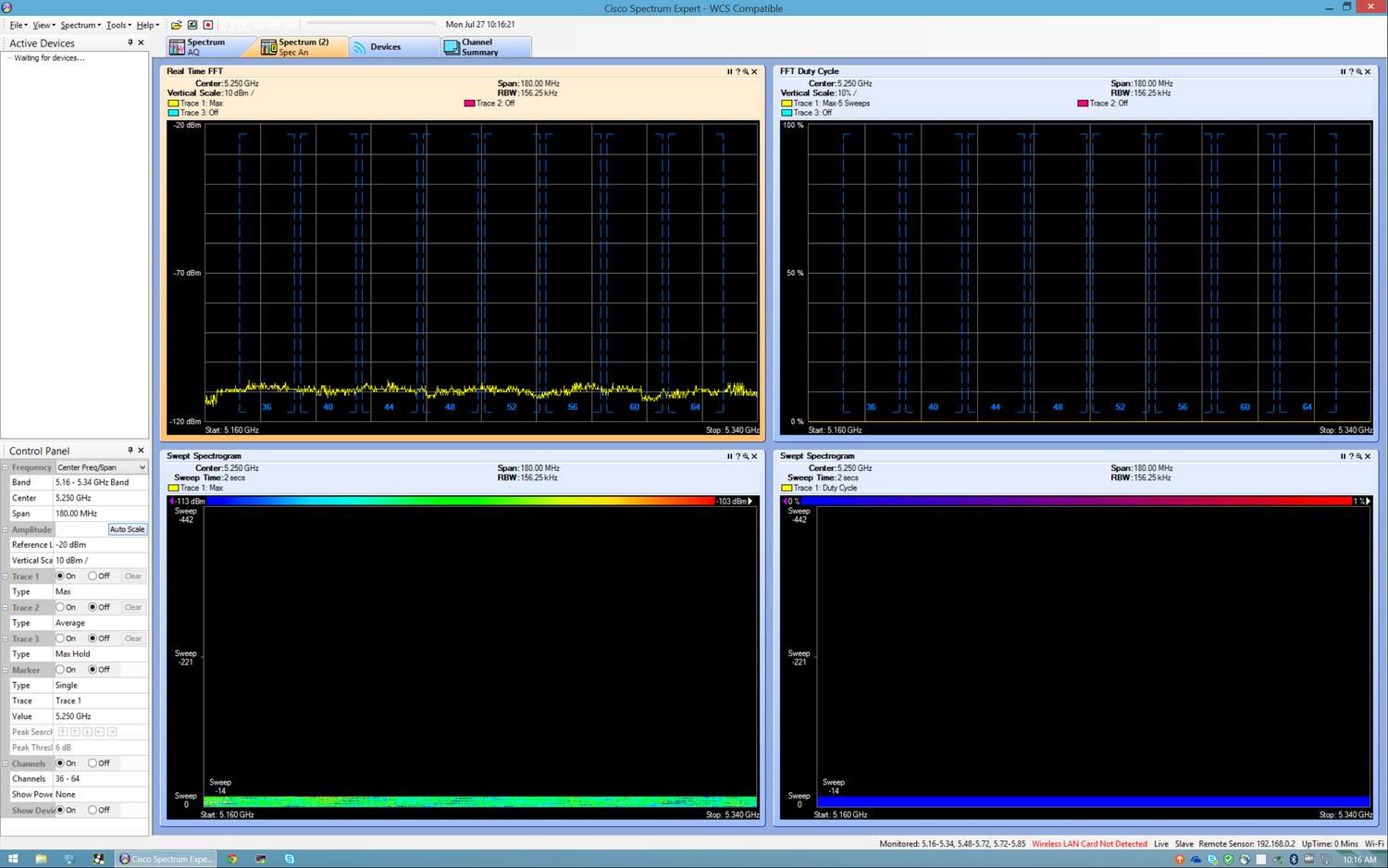
Task: Open help for Duty Cycle Swept Spectrogram
Action: (1351, 456)
